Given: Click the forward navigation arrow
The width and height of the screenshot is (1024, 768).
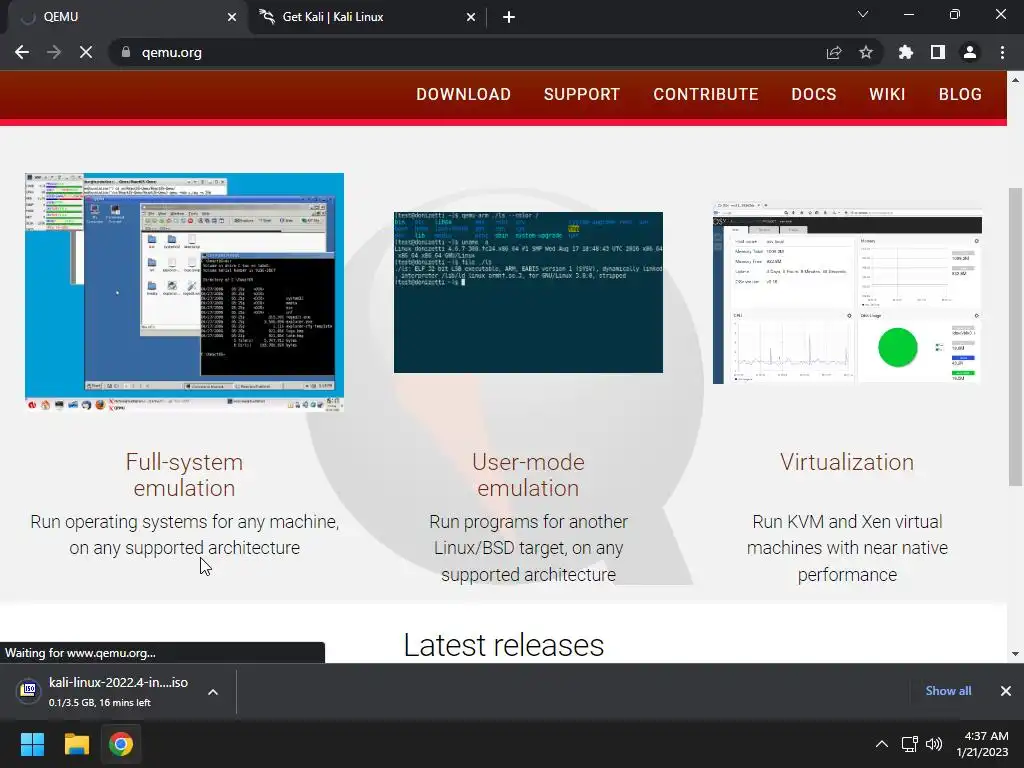Looking at the screenshot, I should tap(54, 52).
